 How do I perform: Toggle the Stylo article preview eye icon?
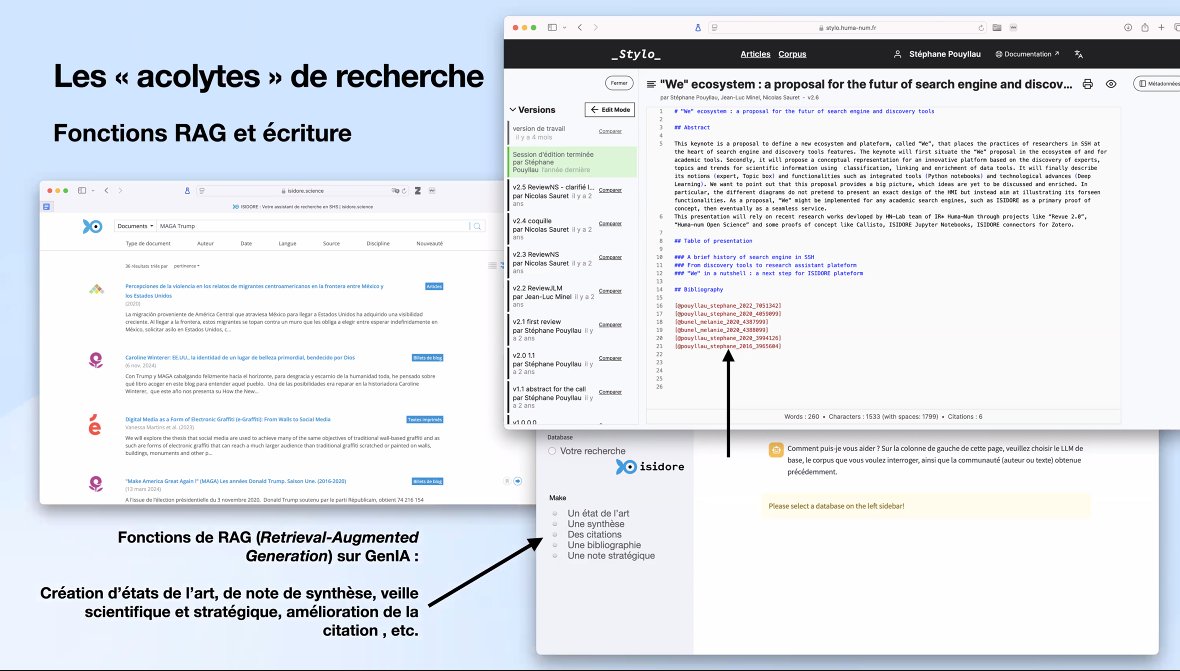point(1111,84)
